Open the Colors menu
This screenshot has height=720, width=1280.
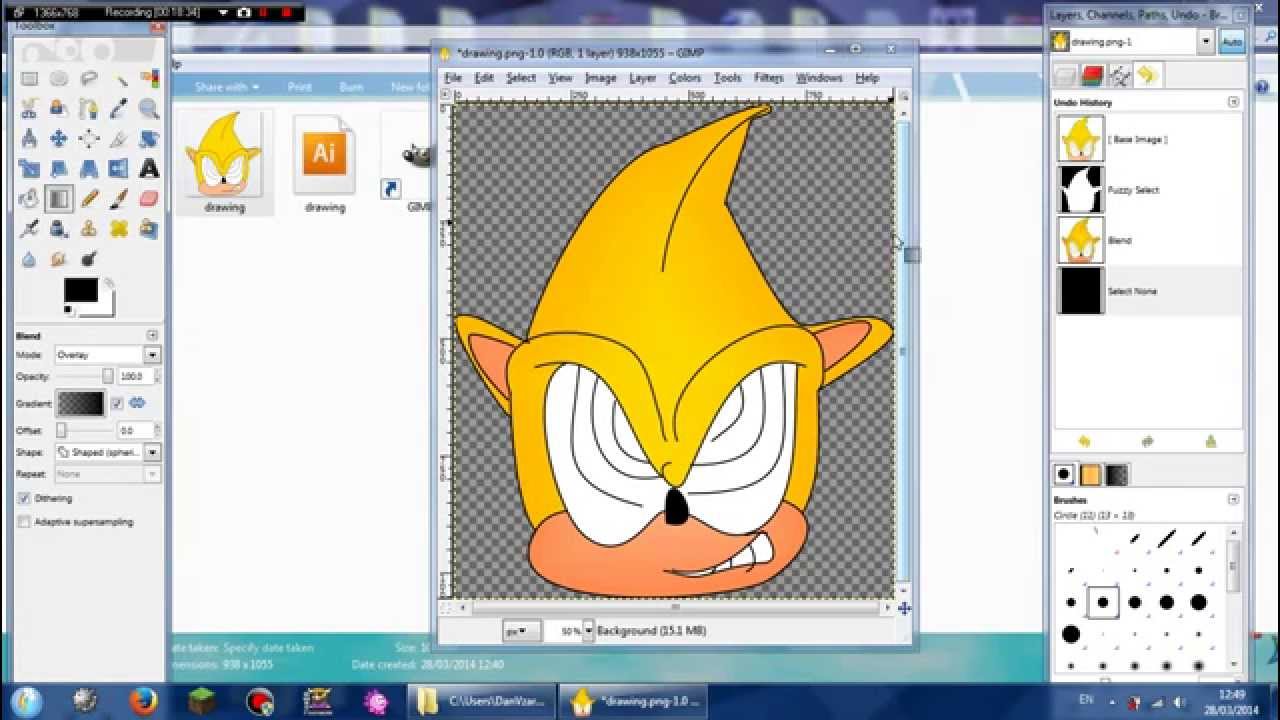pyautogui.click(x=685, y=78)
